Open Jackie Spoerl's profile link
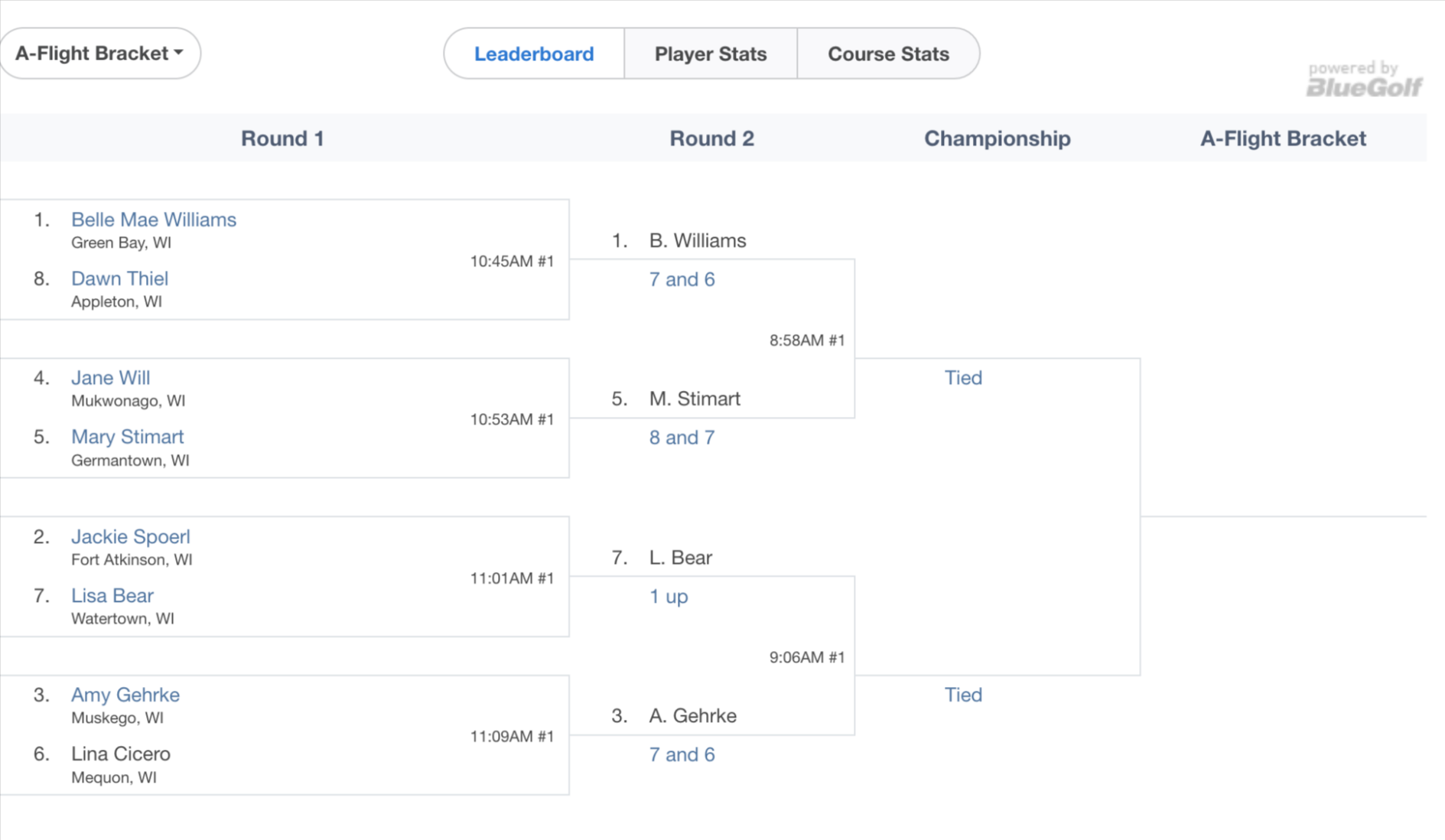1445x840 pixels. tap(130, 537)
